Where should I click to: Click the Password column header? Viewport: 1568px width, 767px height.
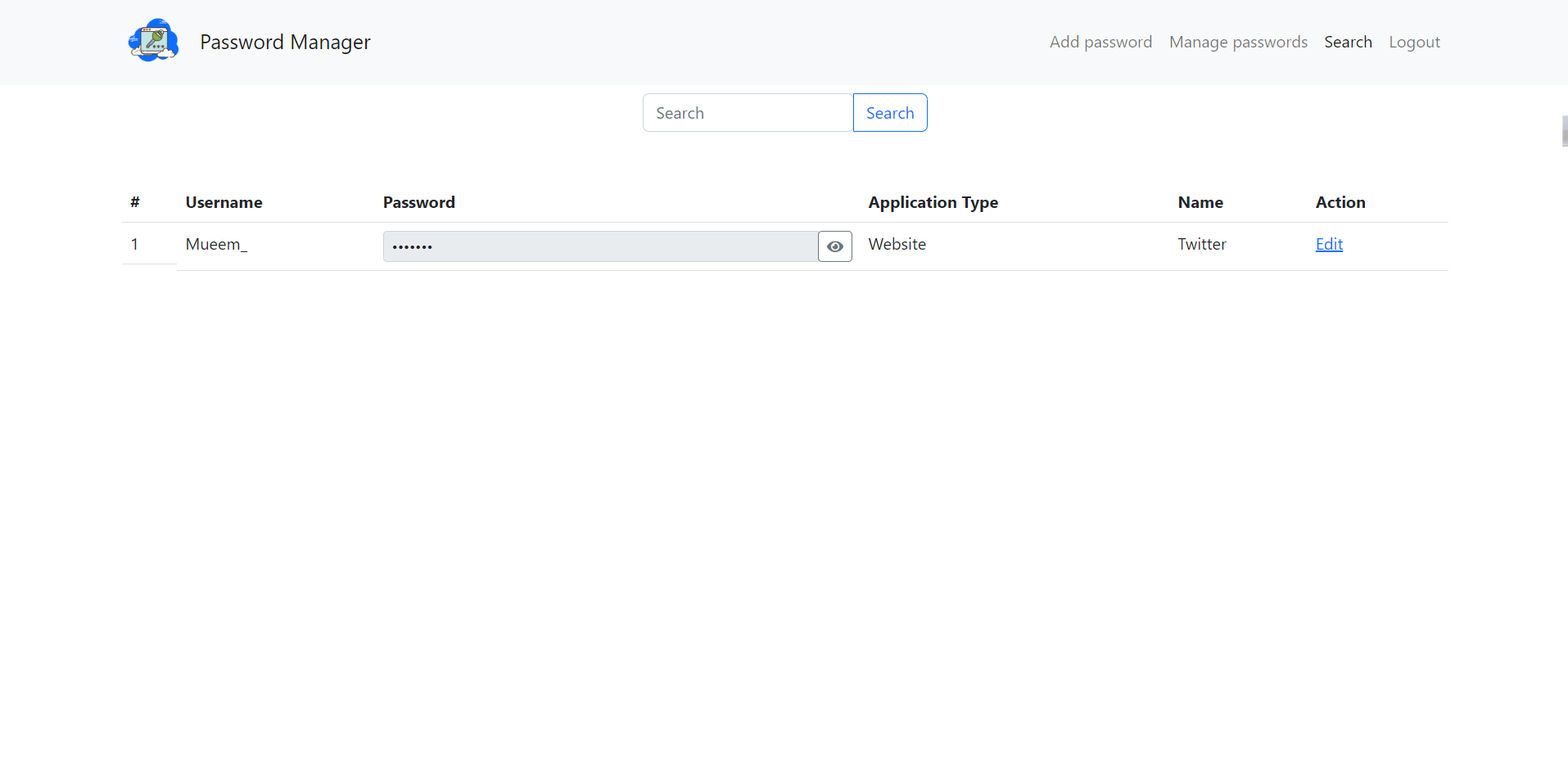tap(418, 202)
